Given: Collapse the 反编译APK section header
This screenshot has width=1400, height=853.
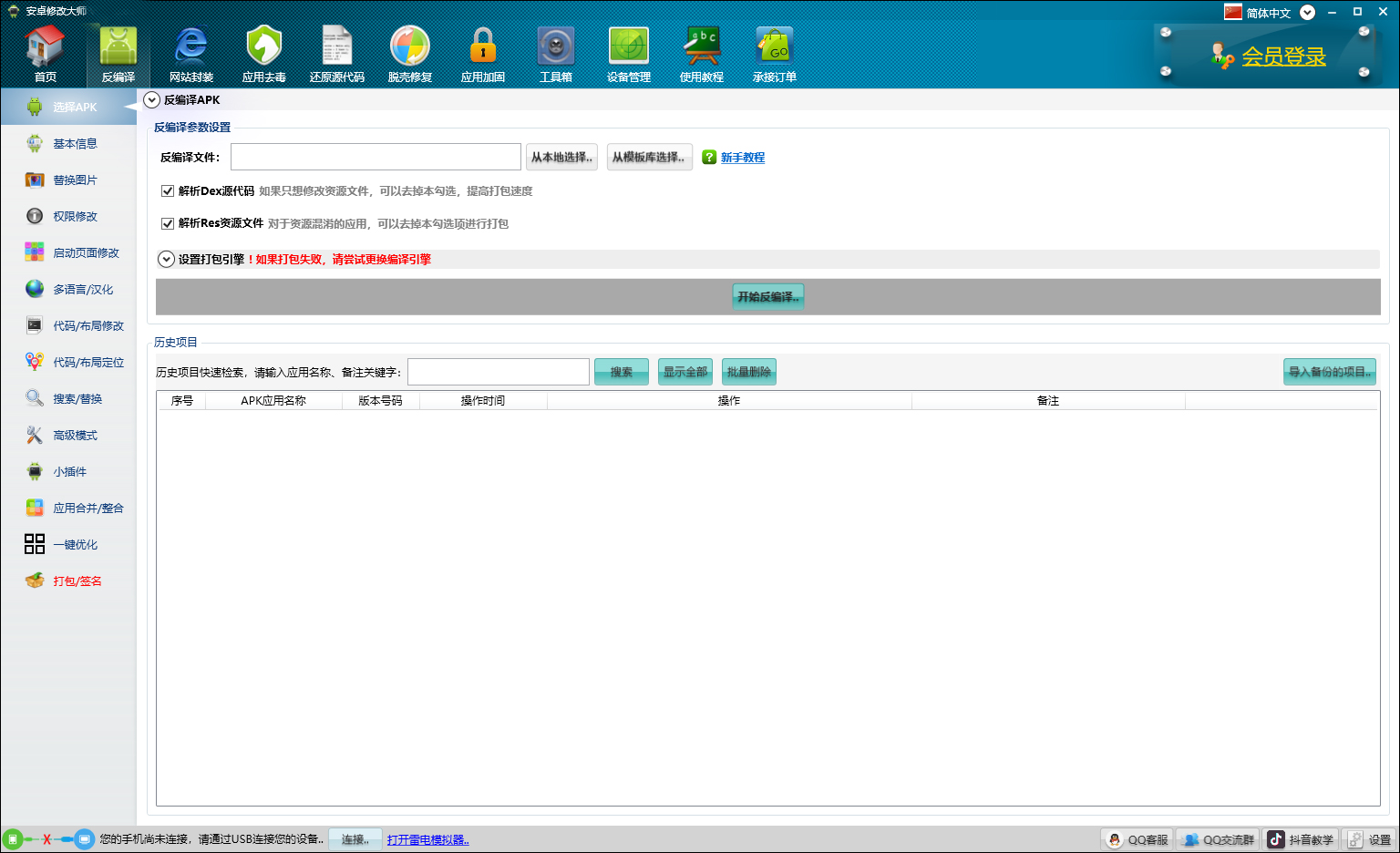Looking at the screenshot, I should pos(152,100).
